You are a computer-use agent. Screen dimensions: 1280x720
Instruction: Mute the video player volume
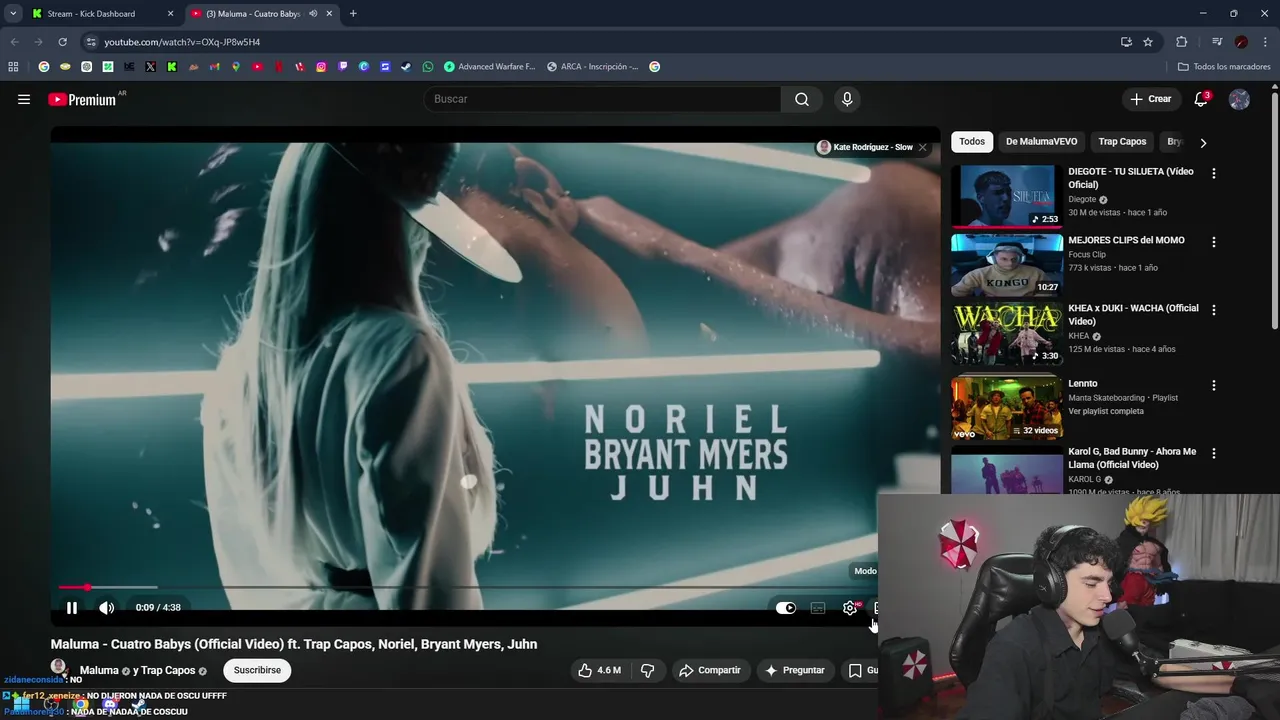(107, 608)
